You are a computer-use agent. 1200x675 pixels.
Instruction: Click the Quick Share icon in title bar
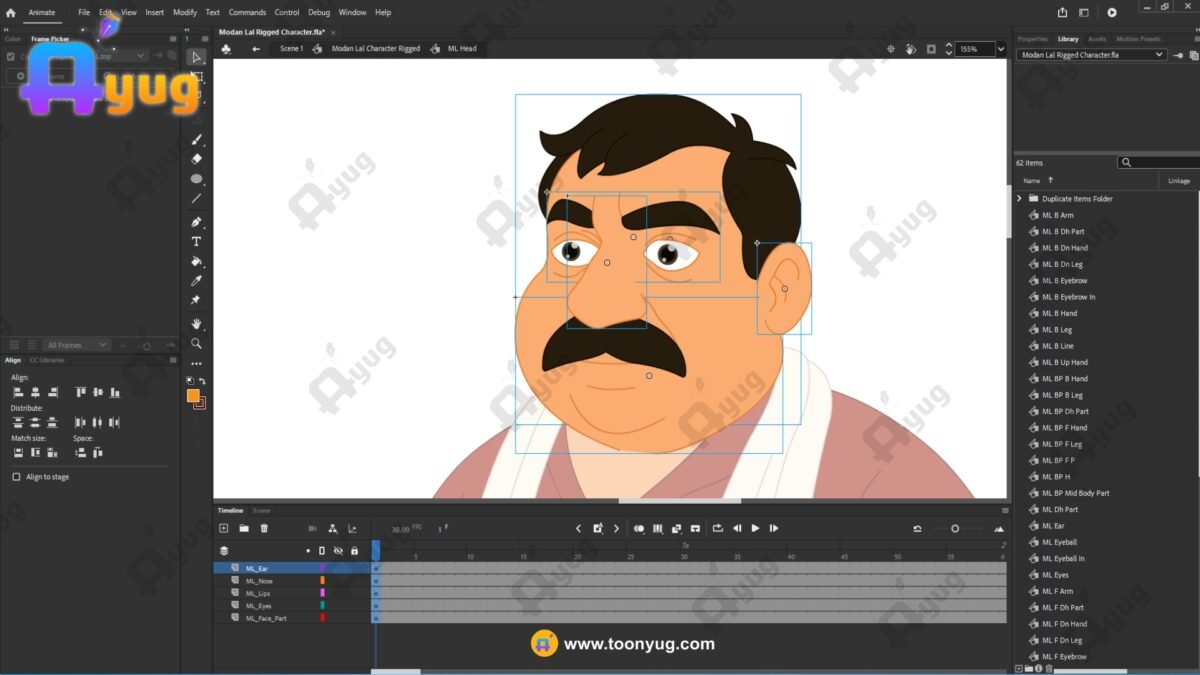1062,12
